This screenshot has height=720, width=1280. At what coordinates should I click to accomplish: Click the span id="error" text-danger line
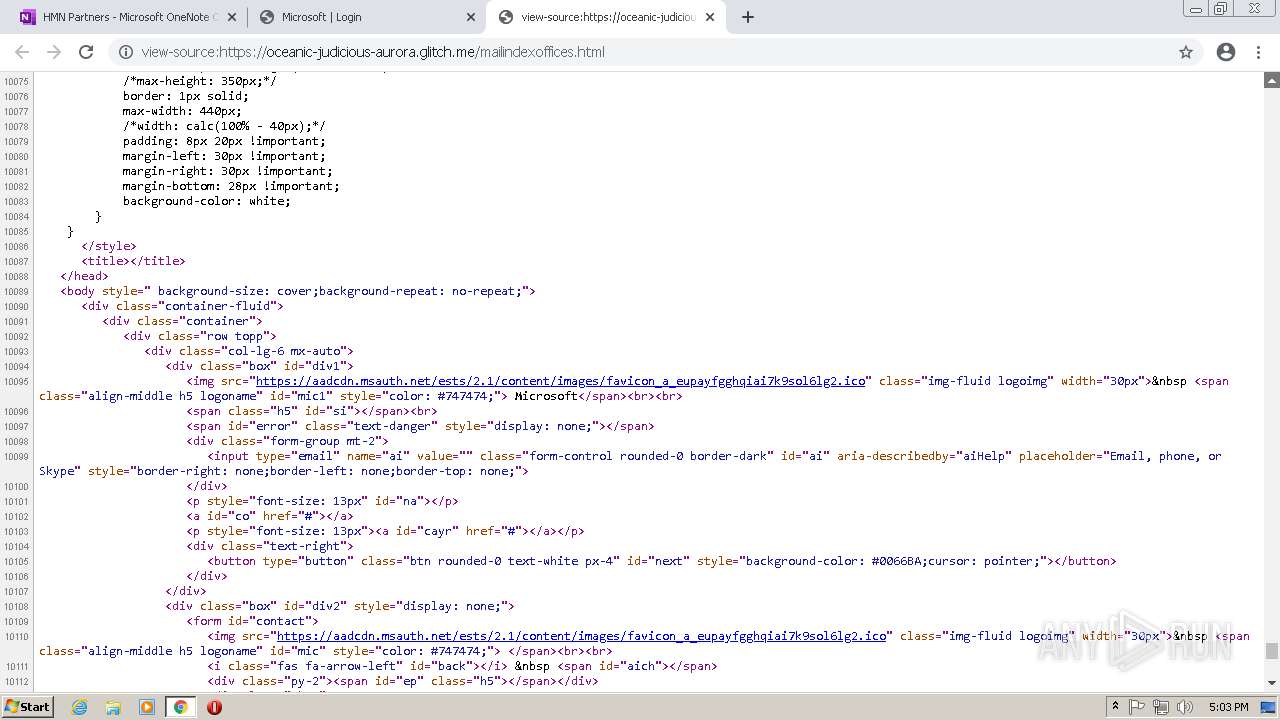[420, 426]
